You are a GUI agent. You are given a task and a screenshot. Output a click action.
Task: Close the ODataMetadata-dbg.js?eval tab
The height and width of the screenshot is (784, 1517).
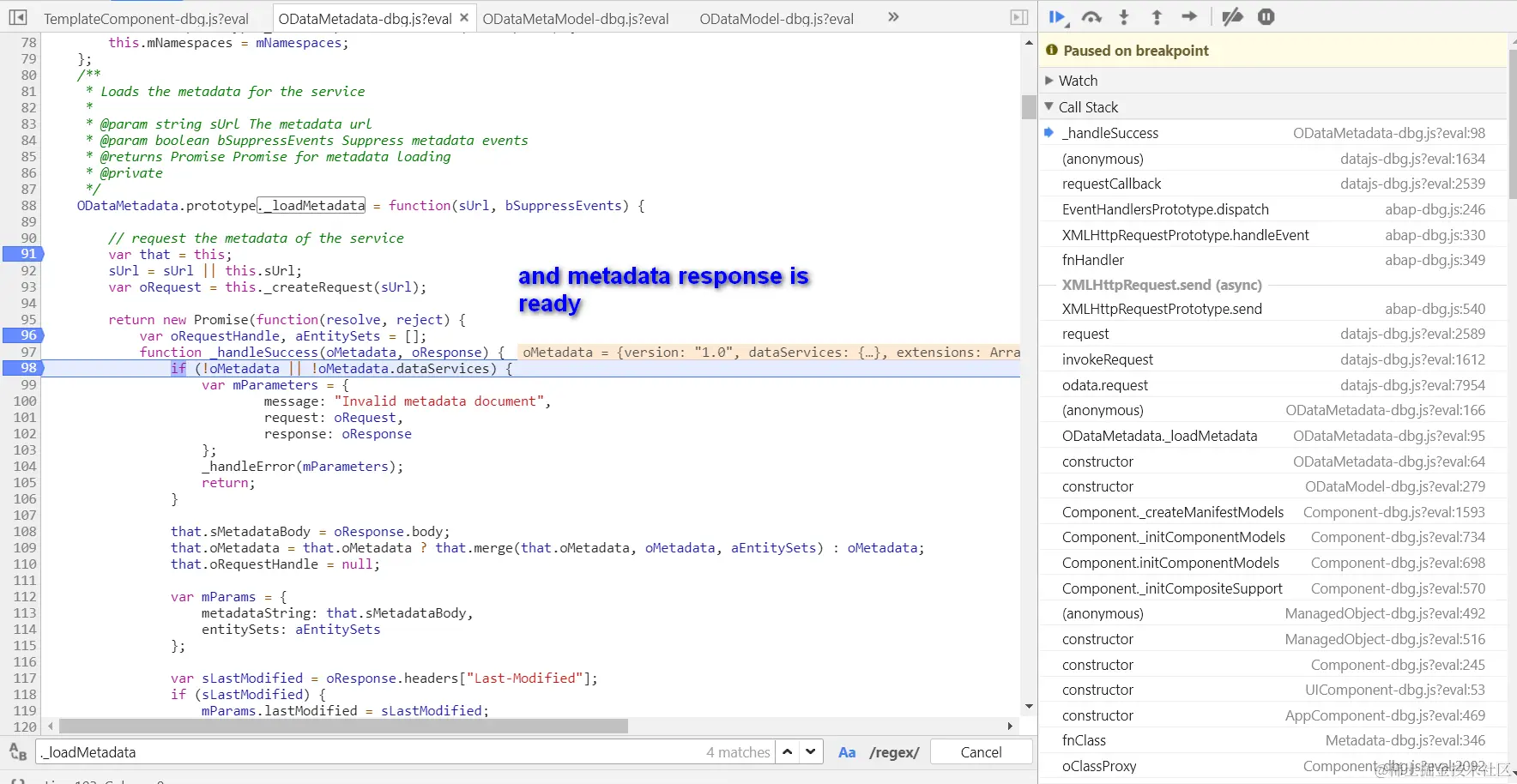pos(464,17)
